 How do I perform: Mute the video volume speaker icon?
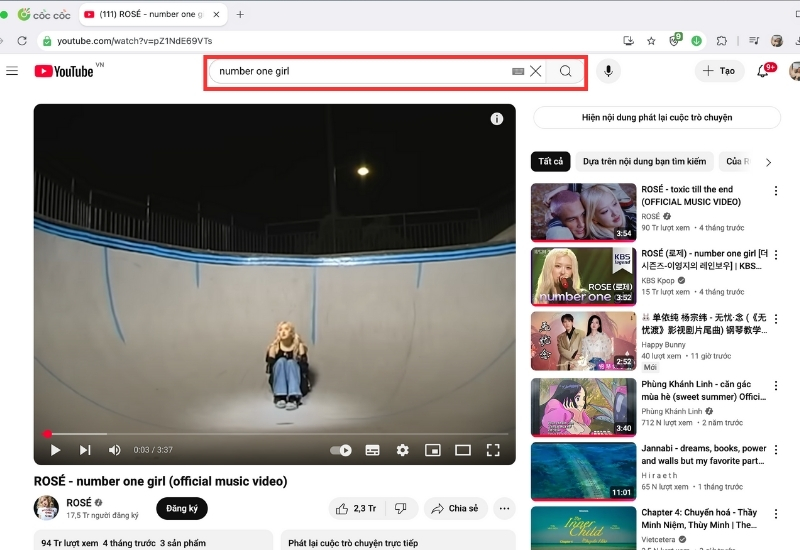click(114, 449)
